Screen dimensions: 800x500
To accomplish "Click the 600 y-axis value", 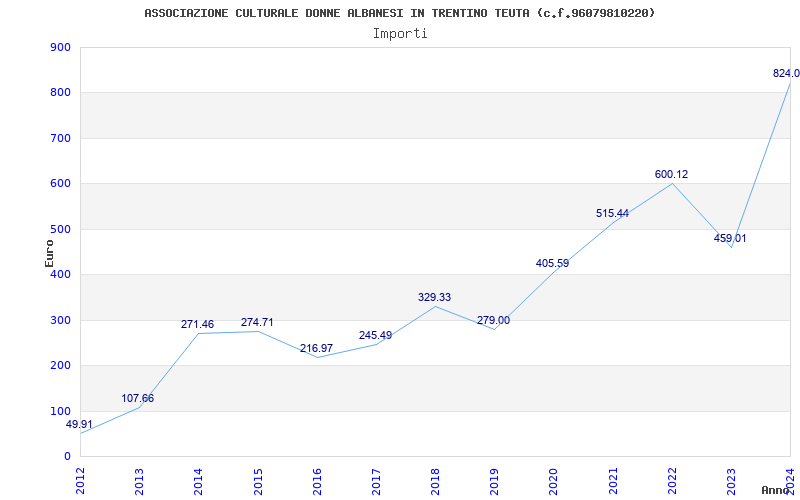I will pos(60,184).
